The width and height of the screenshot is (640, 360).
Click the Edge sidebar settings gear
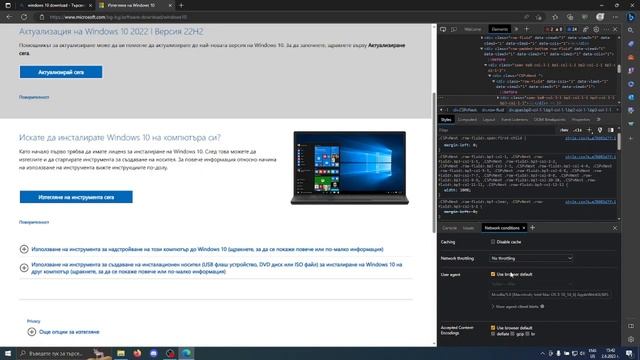631,339
